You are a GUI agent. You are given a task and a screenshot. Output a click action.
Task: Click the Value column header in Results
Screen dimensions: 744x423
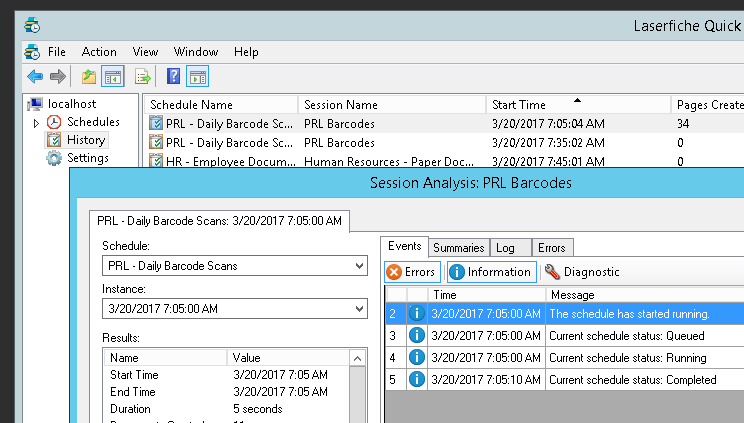[288, 357]
